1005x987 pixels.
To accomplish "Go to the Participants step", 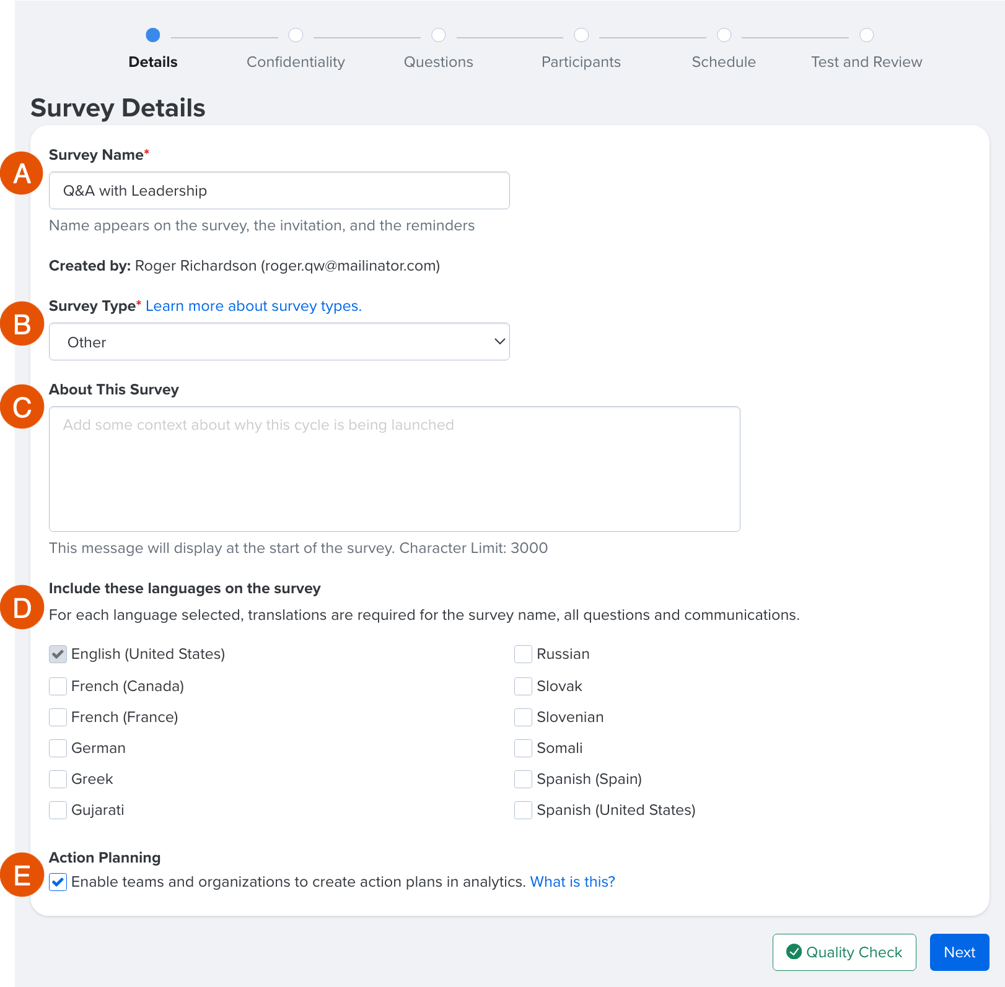I will [581, 33].
